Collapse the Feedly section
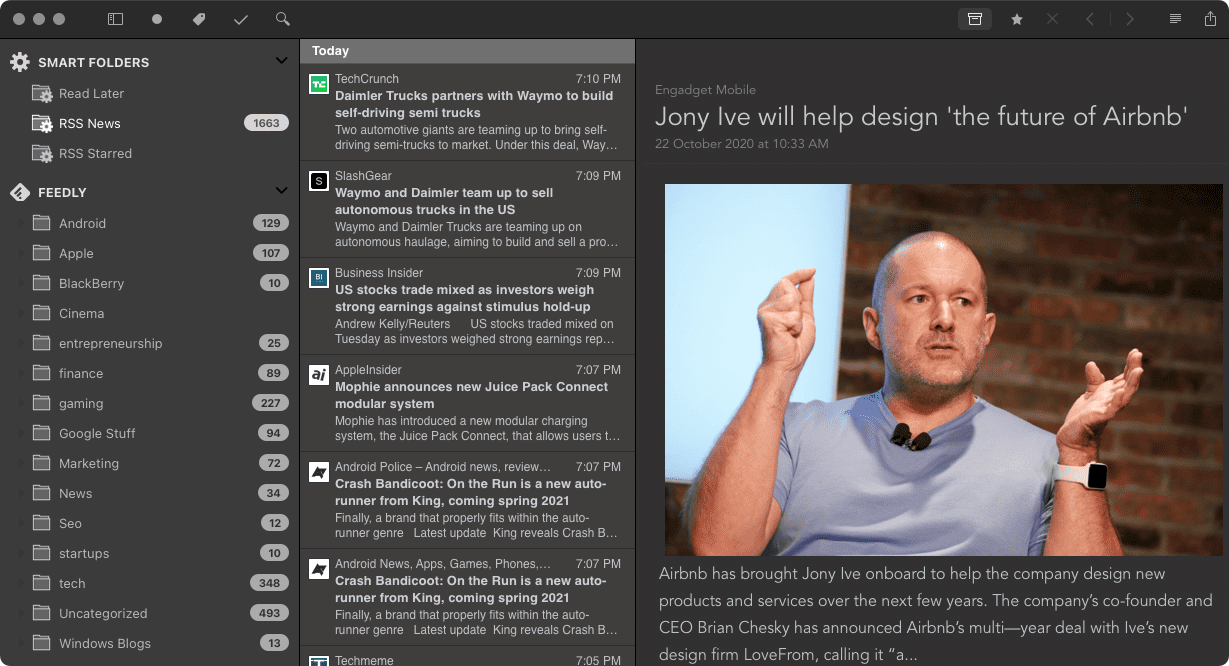1229x666 pixels. (x=281, y=192)
